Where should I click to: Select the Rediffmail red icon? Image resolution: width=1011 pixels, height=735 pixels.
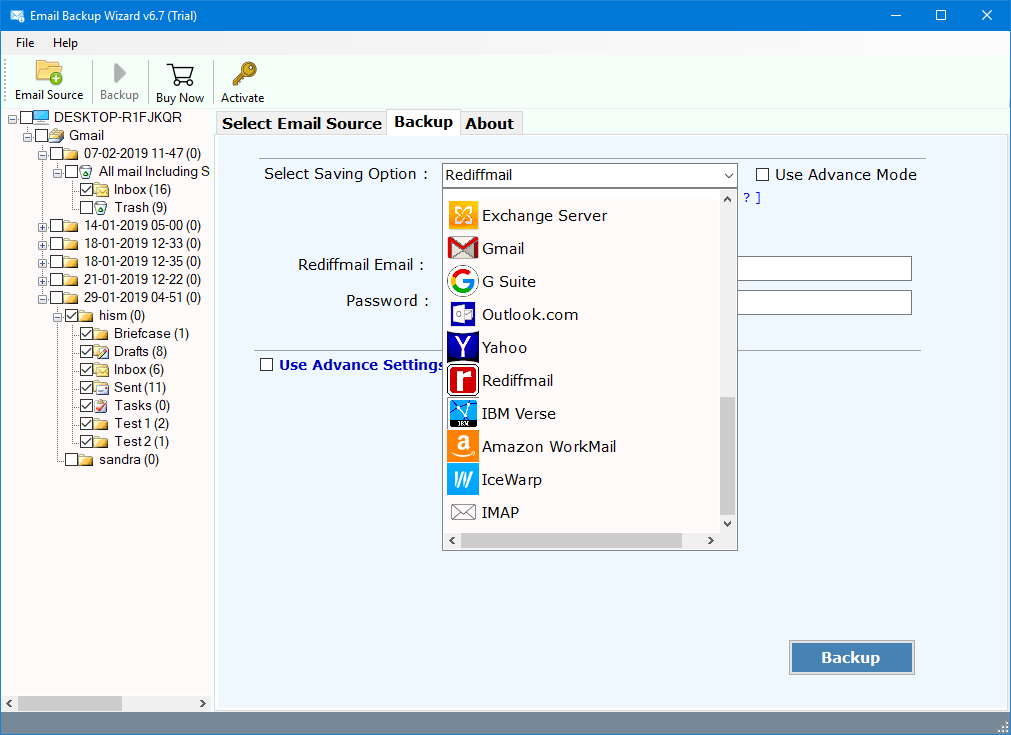coord(463,380)
